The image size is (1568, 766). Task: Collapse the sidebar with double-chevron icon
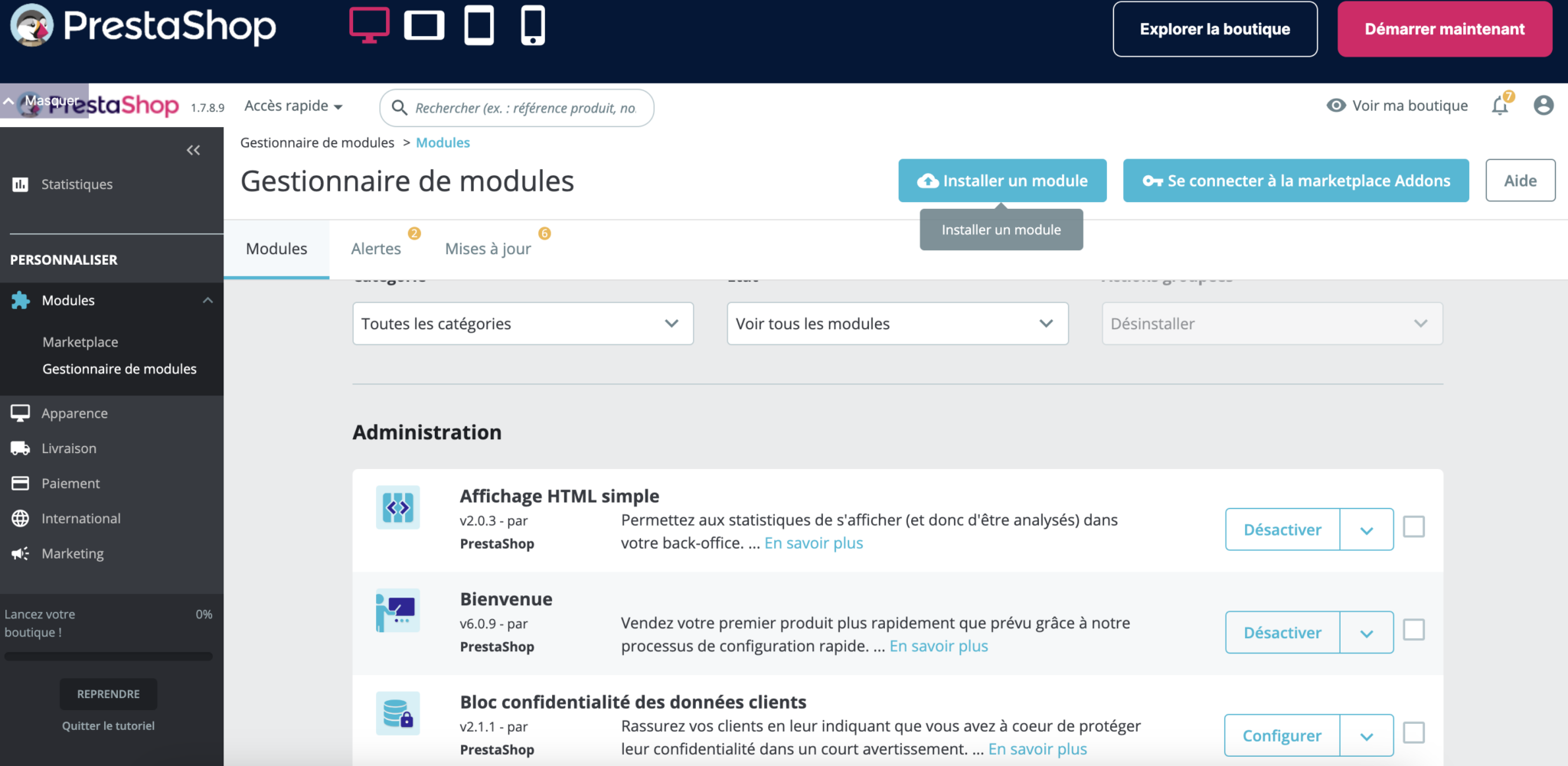pyautogui.click(x=193, y=150)
